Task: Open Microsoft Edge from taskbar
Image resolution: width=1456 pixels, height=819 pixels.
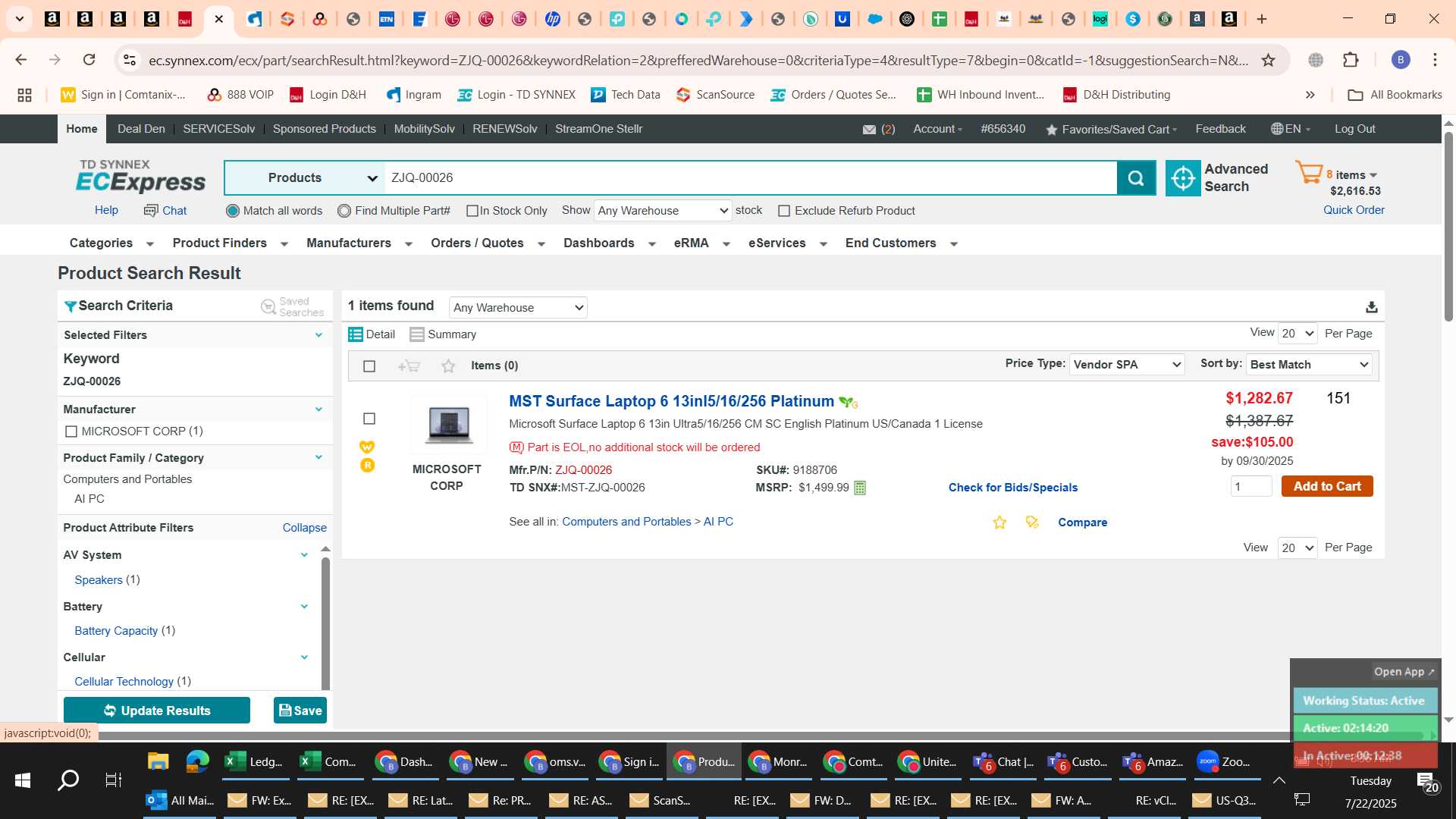Action: (197, 761)
